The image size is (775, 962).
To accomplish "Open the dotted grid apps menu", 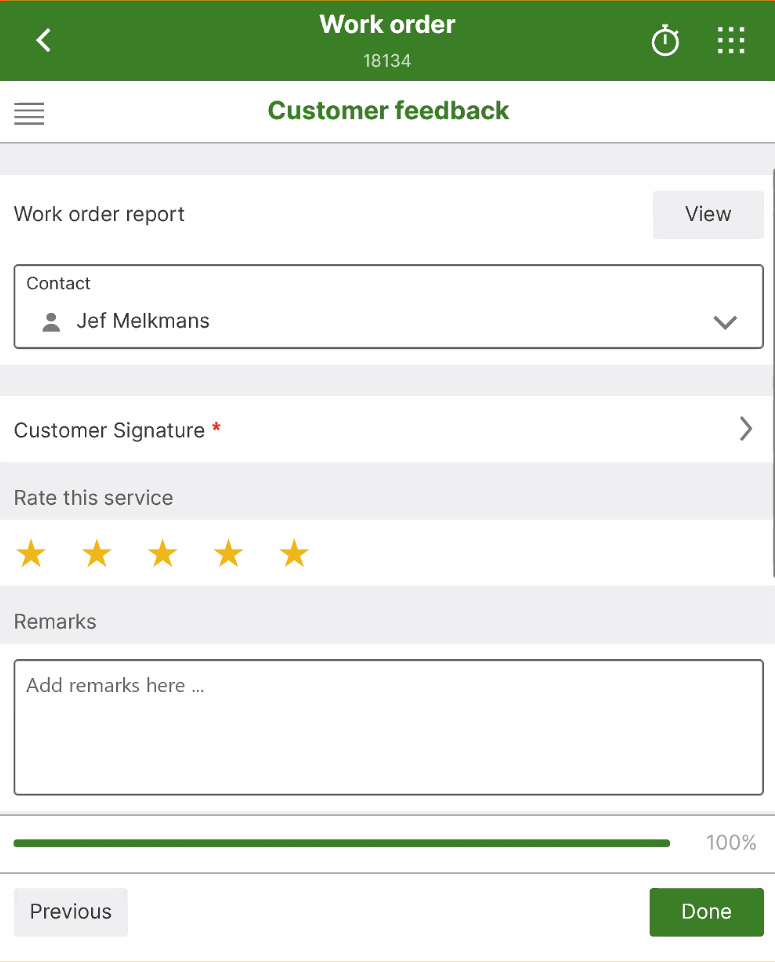I will pos(731,40).
